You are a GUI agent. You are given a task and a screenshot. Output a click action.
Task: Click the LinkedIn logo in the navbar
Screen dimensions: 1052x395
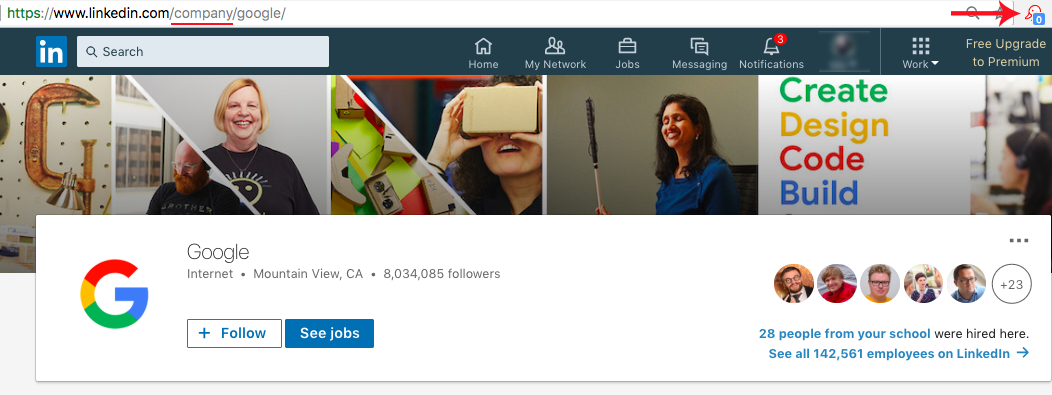click(51, 52)
